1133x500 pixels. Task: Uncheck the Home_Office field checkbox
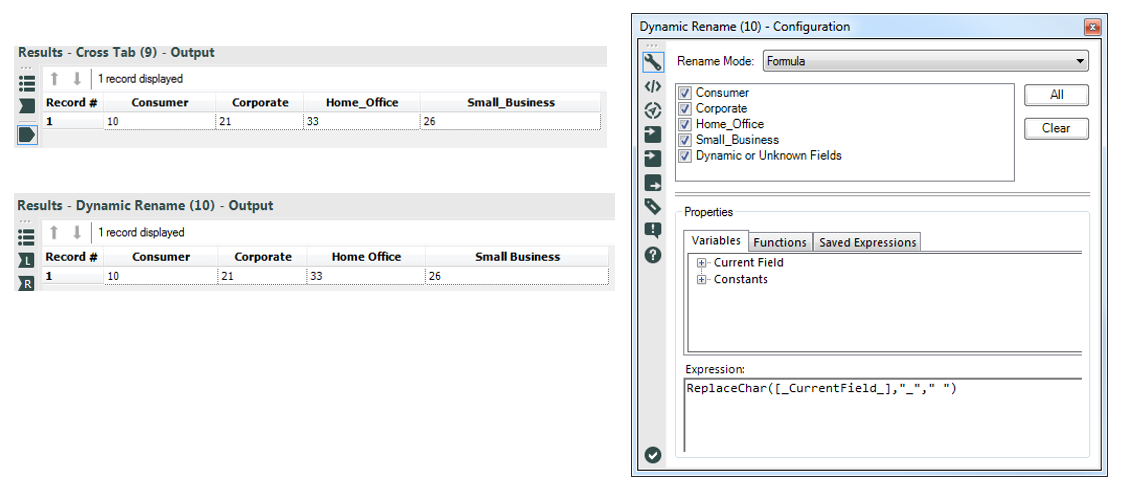tap(686, 124)
